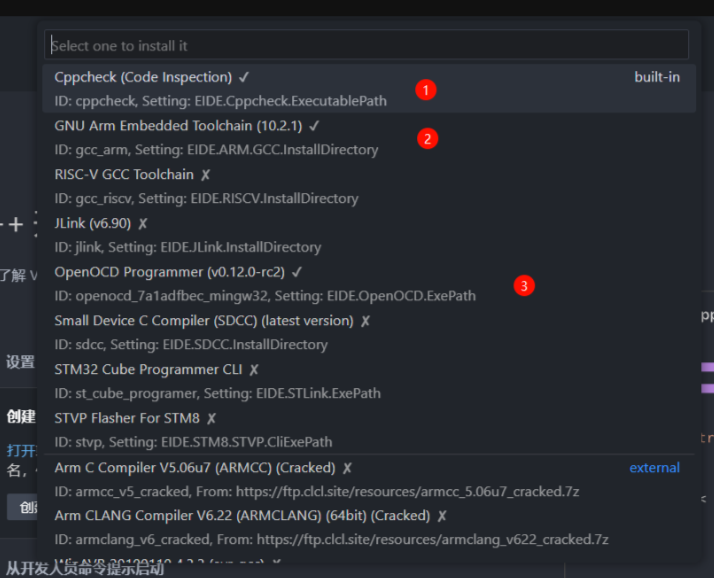This screenshot has height=578, width=714.
Task: Click the X mark beside SDCC entry
Action: [x=366, y=321]
